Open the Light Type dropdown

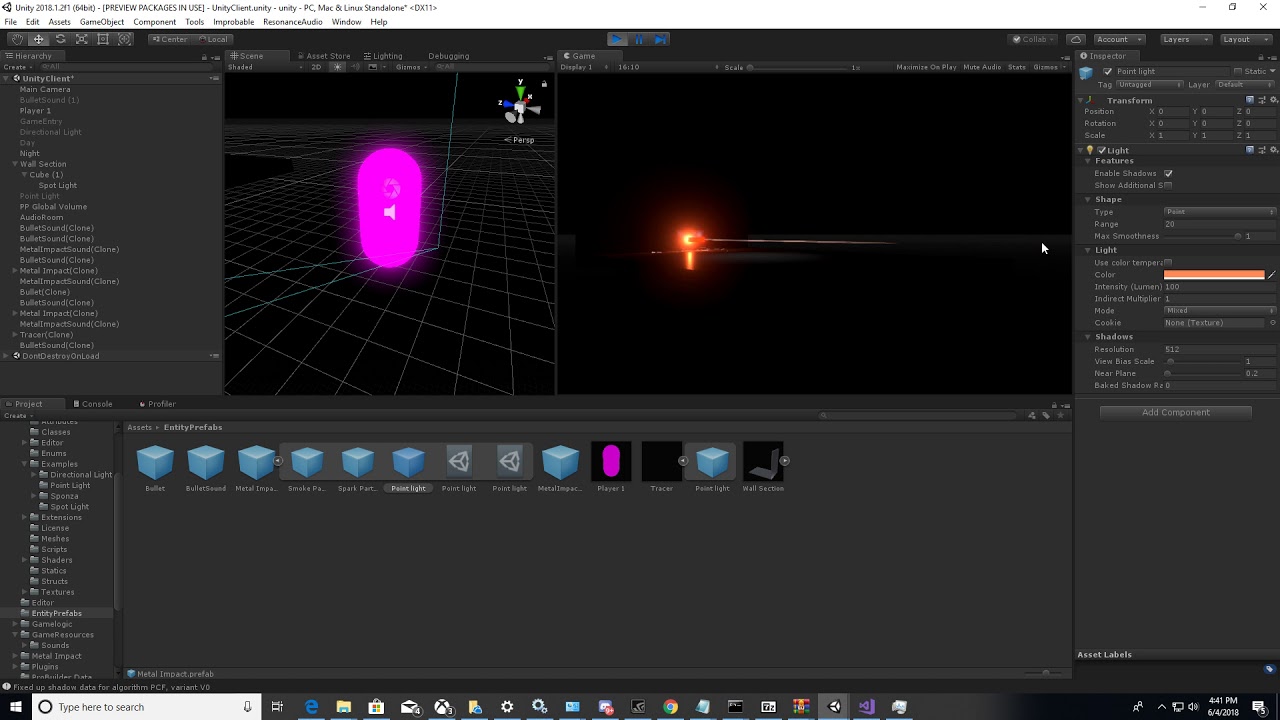pyautogui.click(x=1220, y=212)
